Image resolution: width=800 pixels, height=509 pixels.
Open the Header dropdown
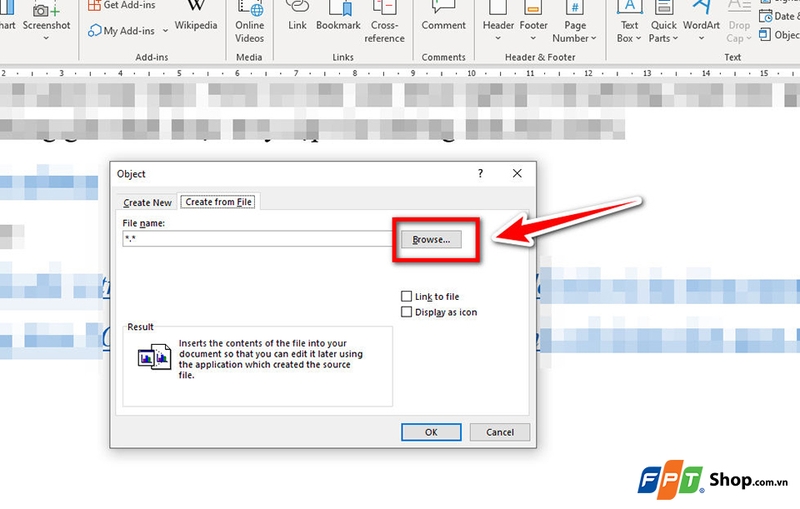pyautogui.click(x=498, y=22)
